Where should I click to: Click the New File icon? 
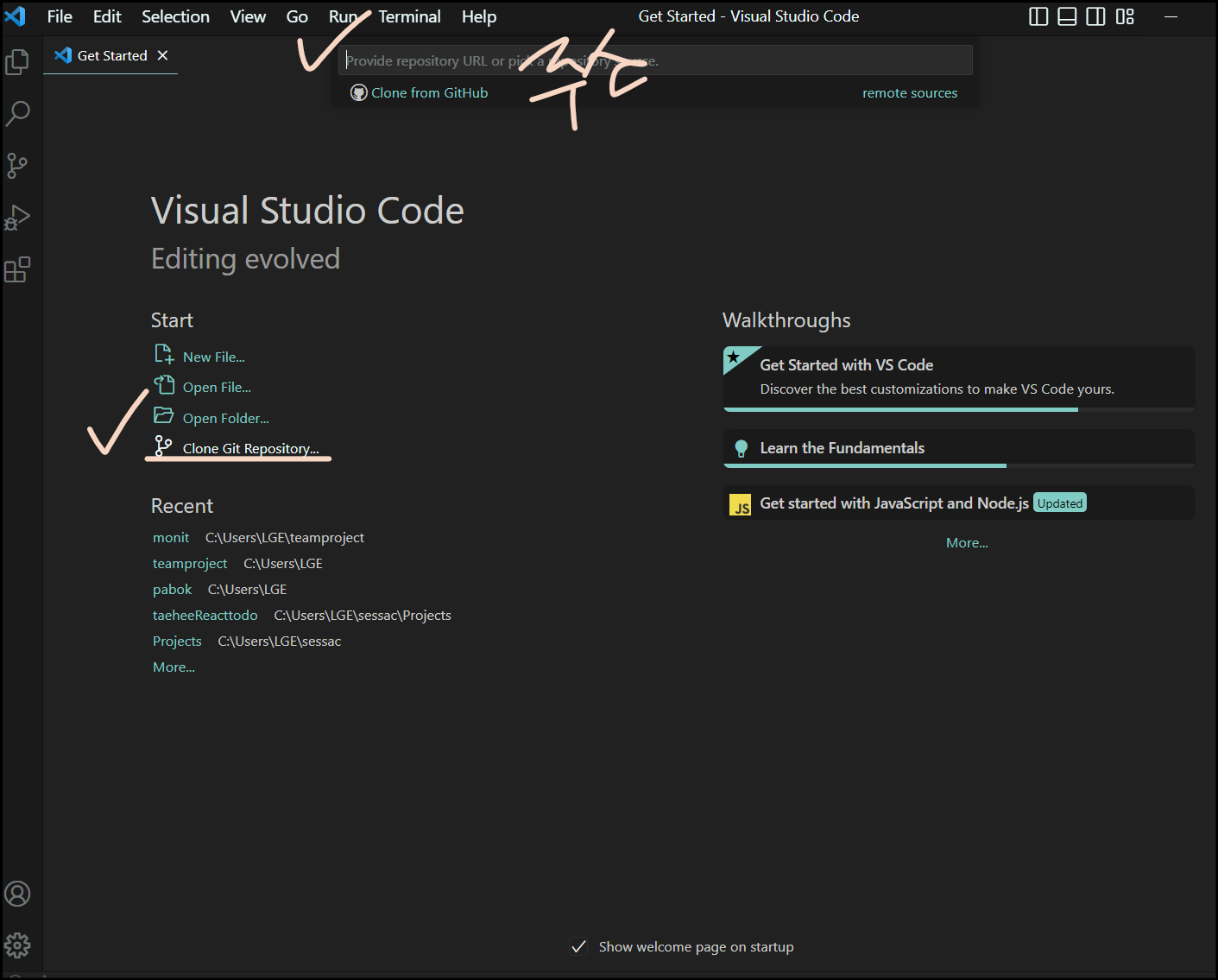[x=164, y=354]
